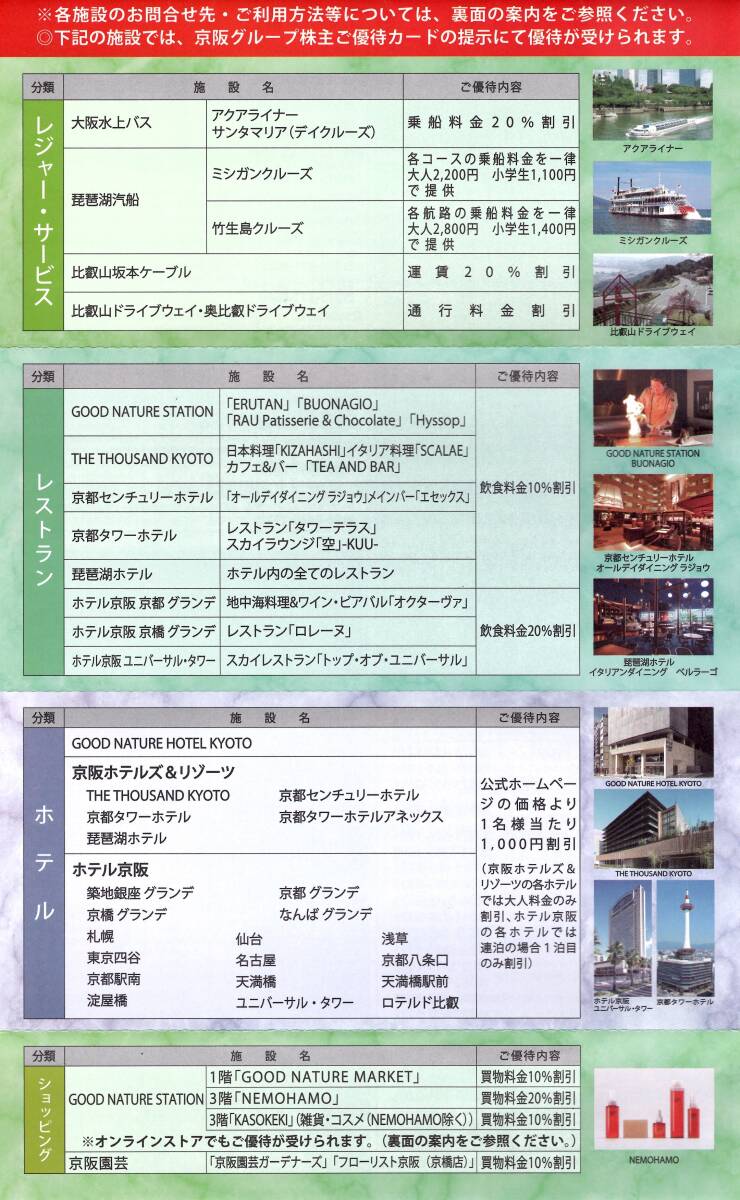740x1200 pixels.
Task: Click 京都センチュリーホテル in restaurant table
Action: [x=142, y=497]
